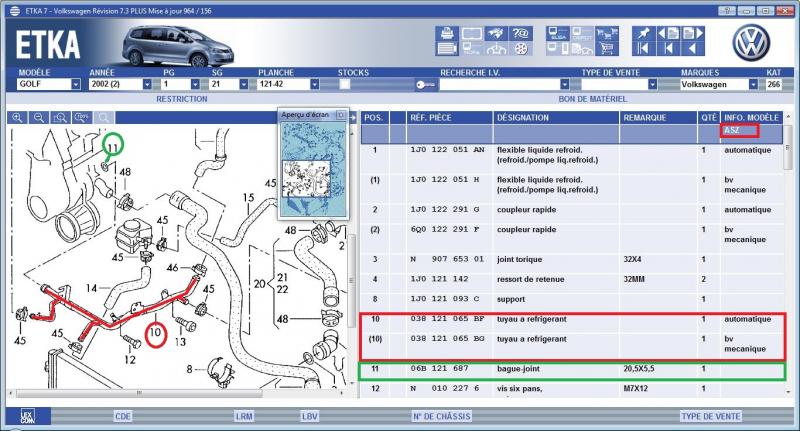Image resolution: width=800 pixels, height=431 pixels.
Task: Open the vehicle gauge icon in the toolbar
Action: coord(496,48)
